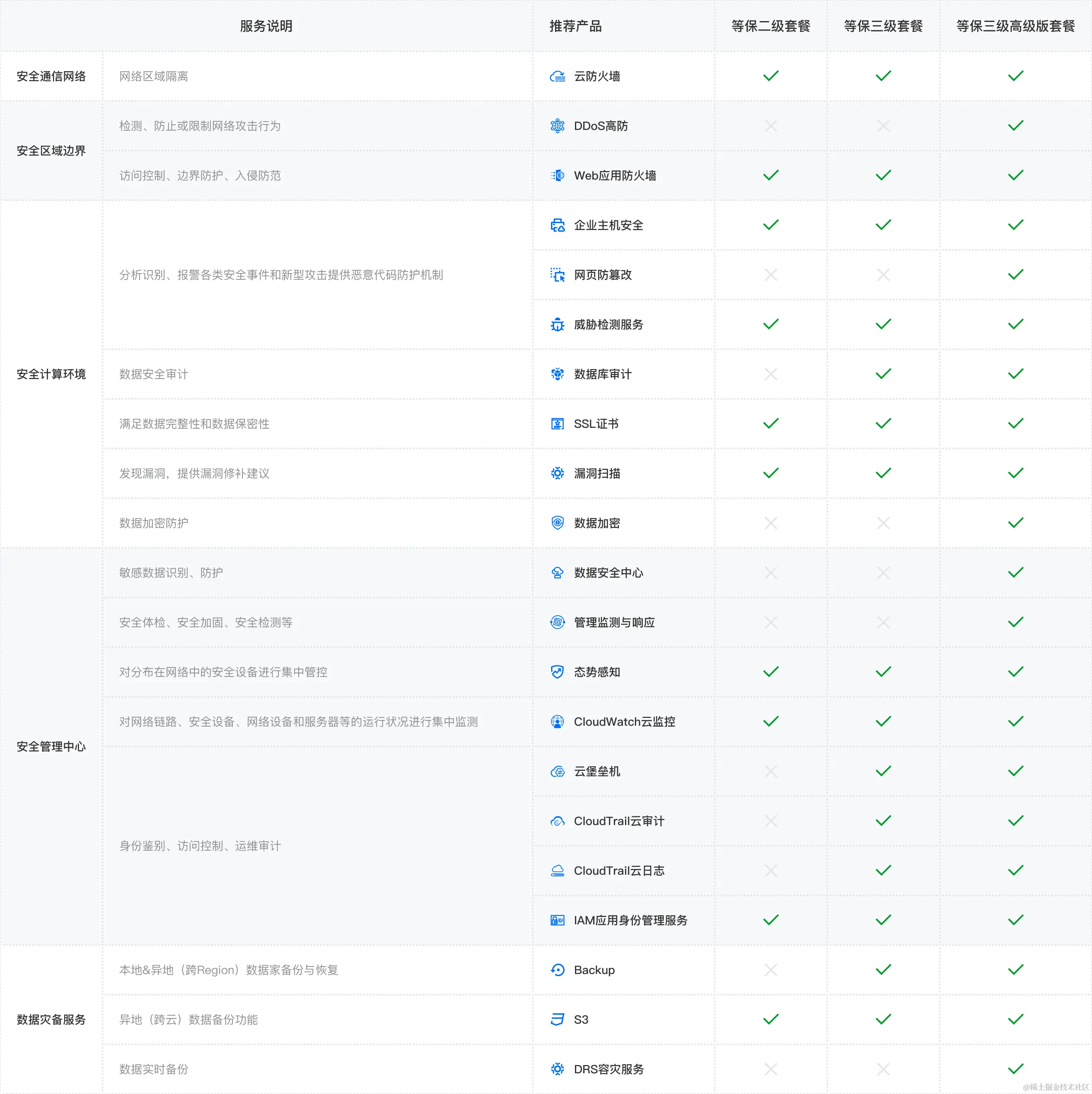Screen dimensions: 1092x1094
Task: Click the 威胁检测服务 bug icon
Action: [x=557, y=324]
